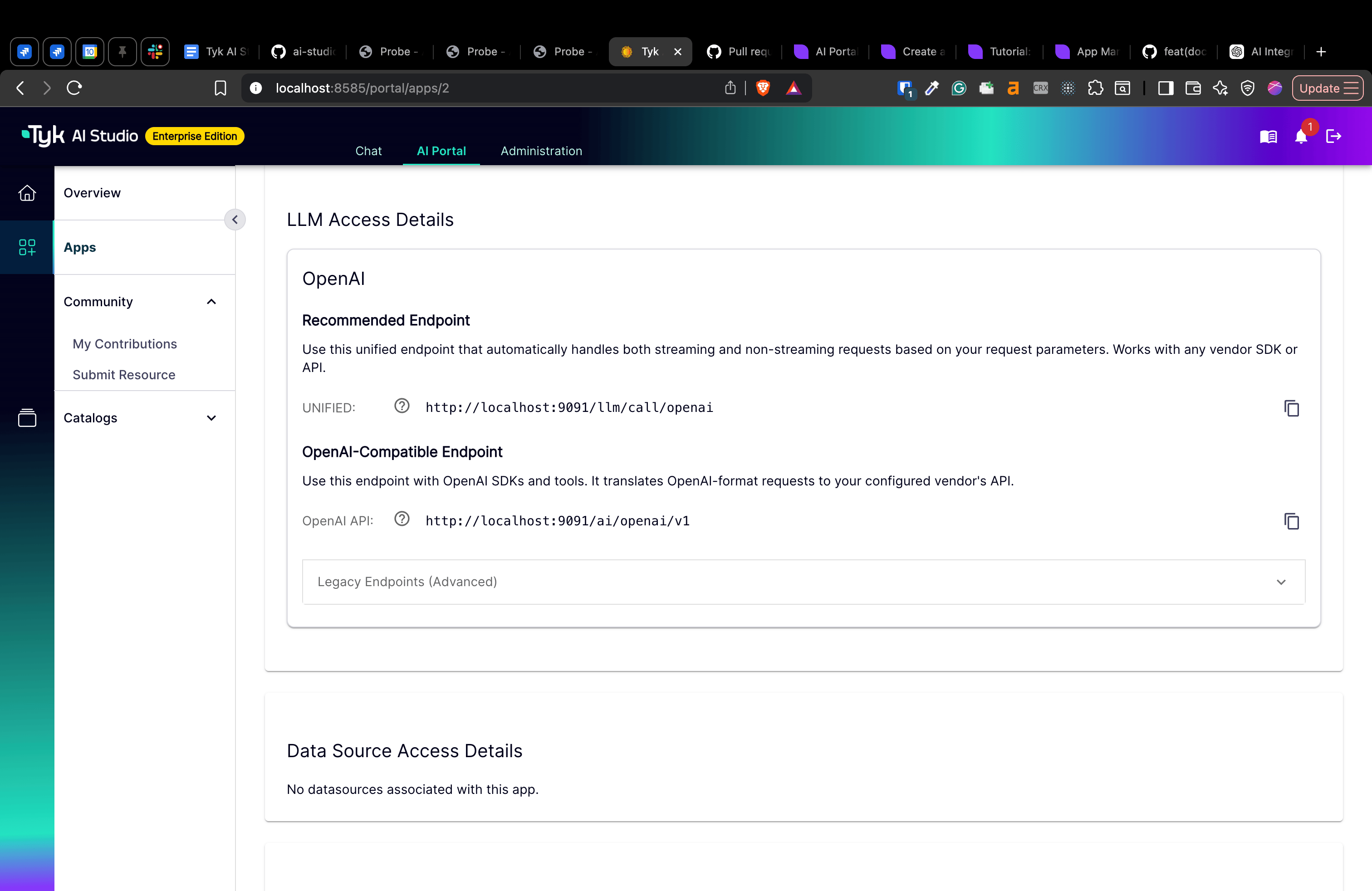
Task: Open the browser extensions puzzle icon
Action: click(1095, 88)
